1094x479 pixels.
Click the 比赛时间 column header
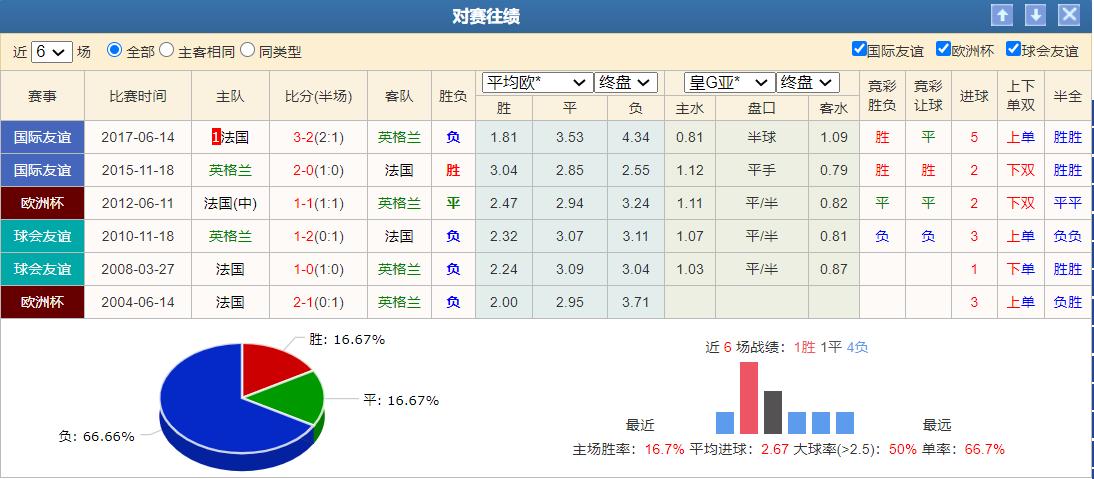point(137,96)
